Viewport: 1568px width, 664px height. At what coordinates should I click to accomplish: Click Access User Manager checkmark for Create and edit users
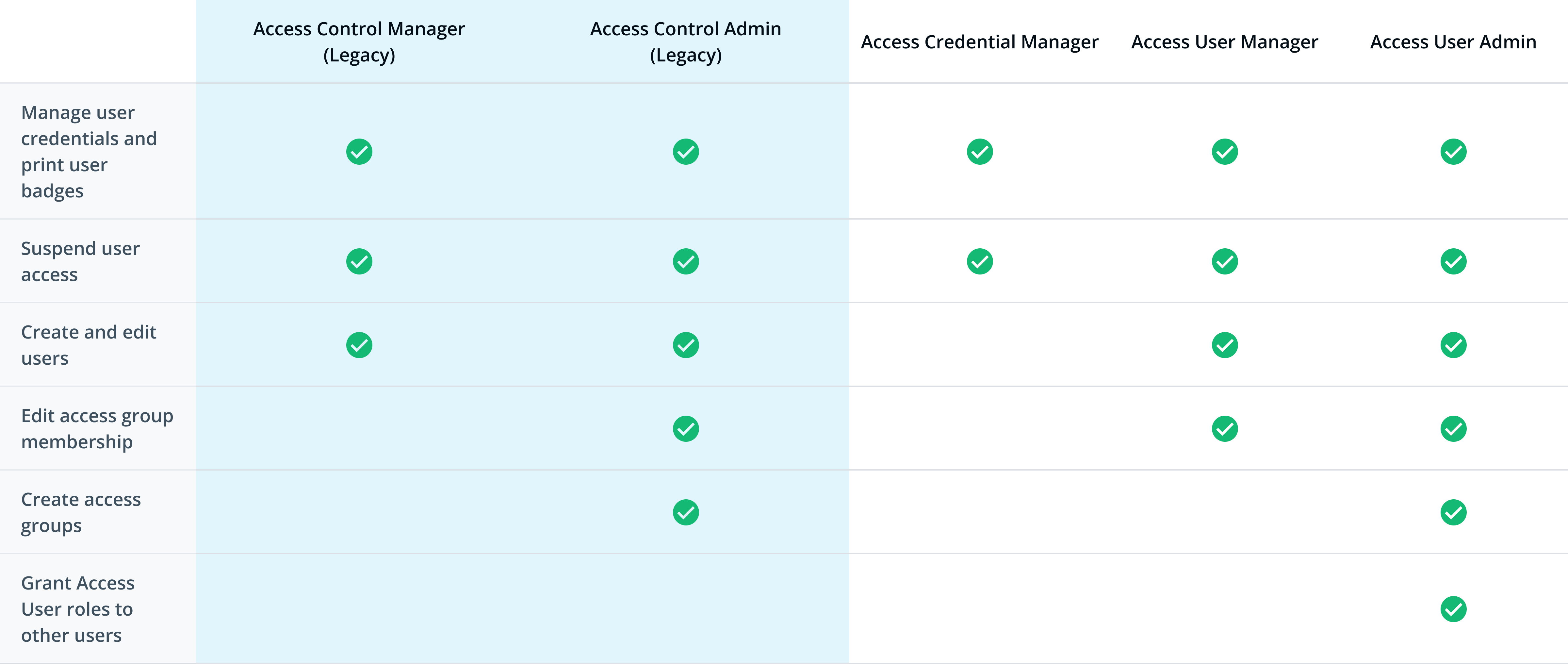coord(1225,345)
